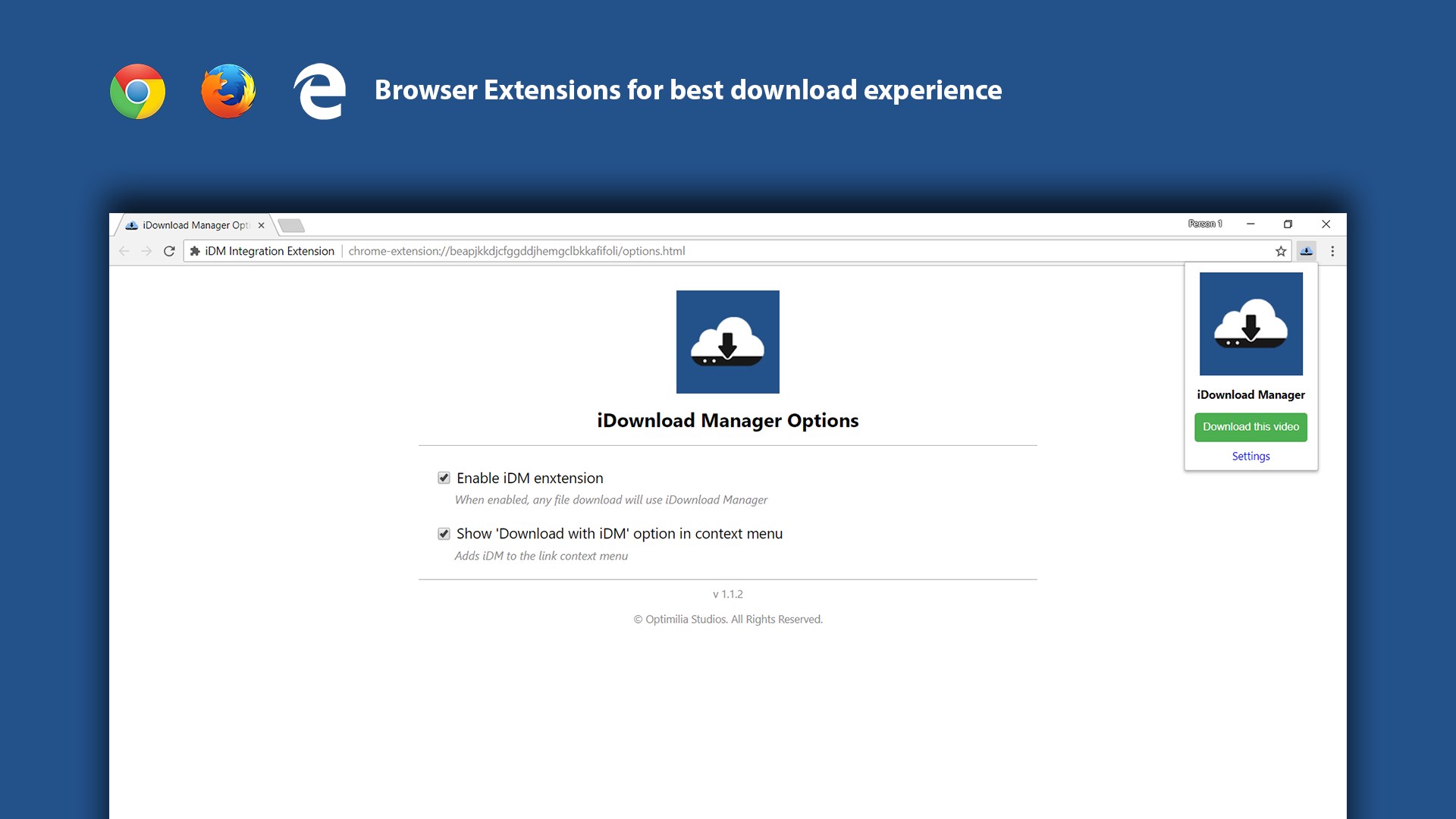Click the Microsoft Edge logo icon

(319, 92)
